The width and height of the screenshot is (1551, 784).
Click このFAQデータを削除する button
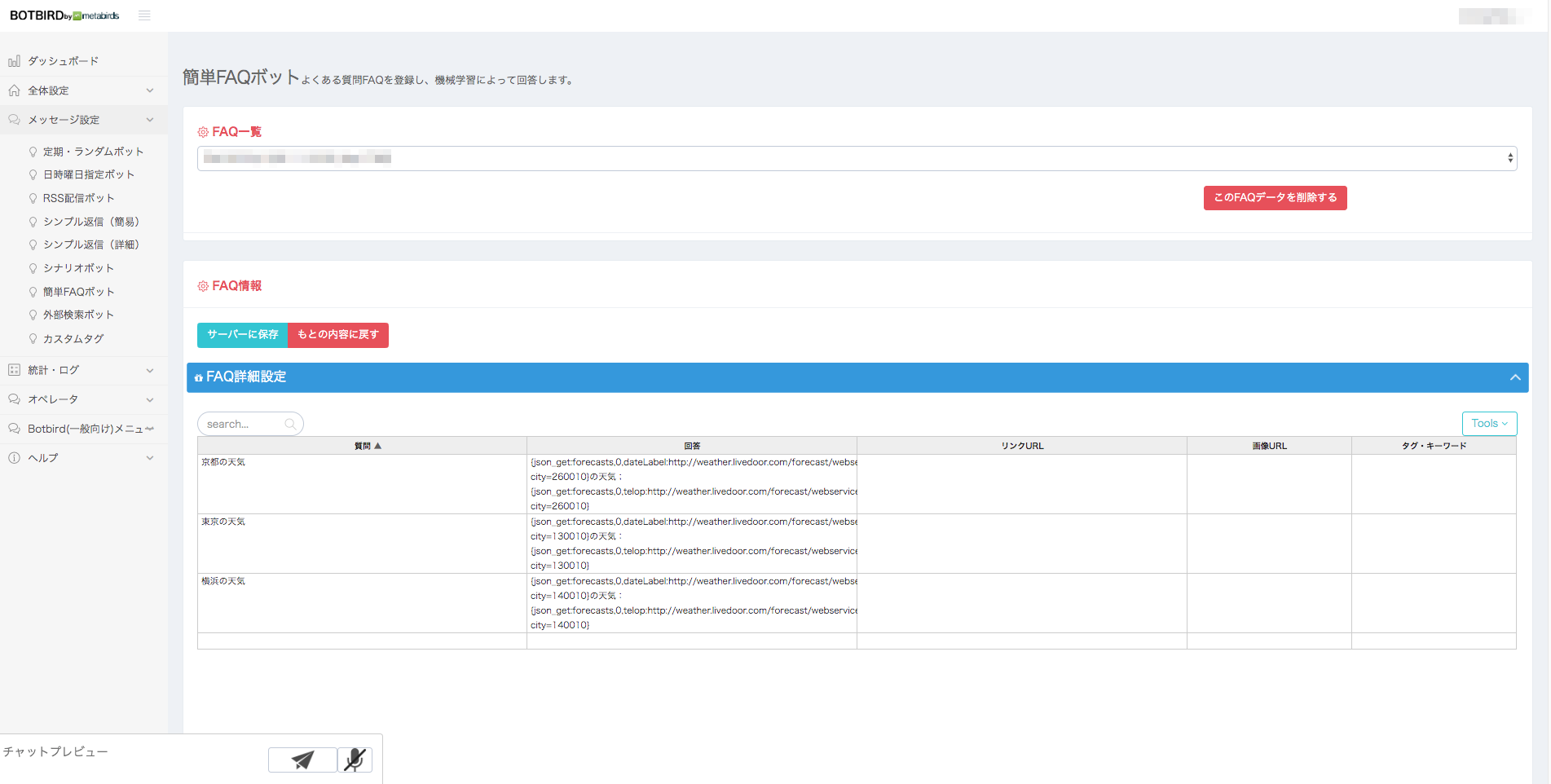click(x=1275, y=198)
